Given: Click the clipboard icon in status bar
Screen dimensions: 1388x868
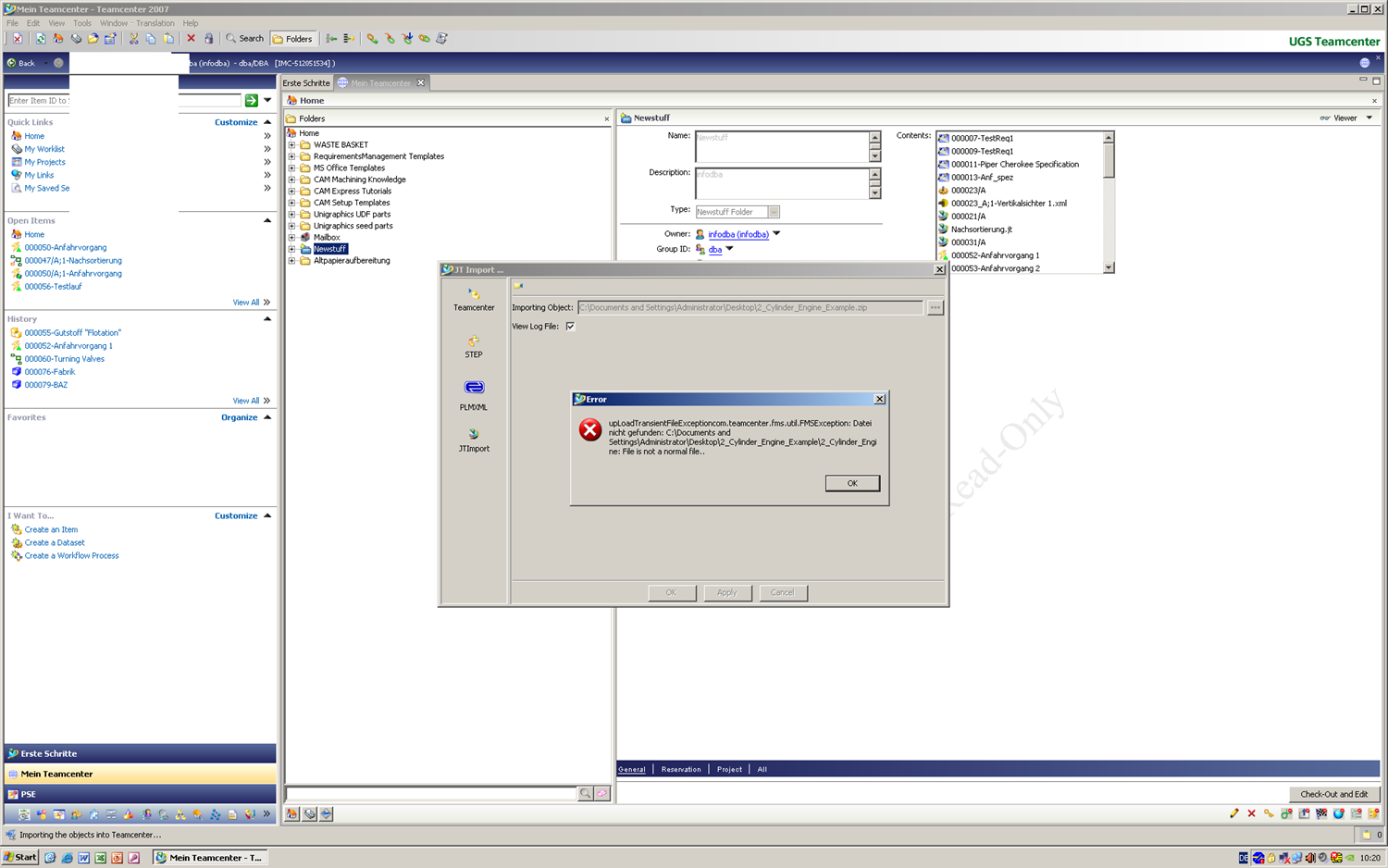Looking at the screenshot, I should click(x=1366, y=835).
